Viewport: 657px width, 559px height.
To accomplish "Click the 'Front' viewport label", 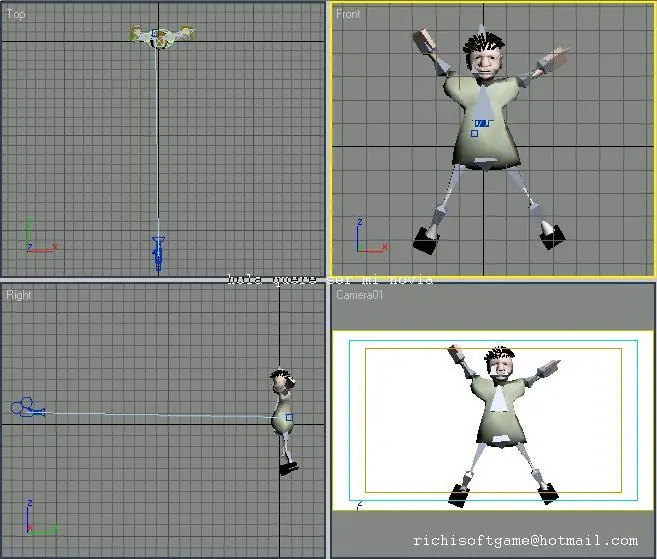I will coord(348,14).
